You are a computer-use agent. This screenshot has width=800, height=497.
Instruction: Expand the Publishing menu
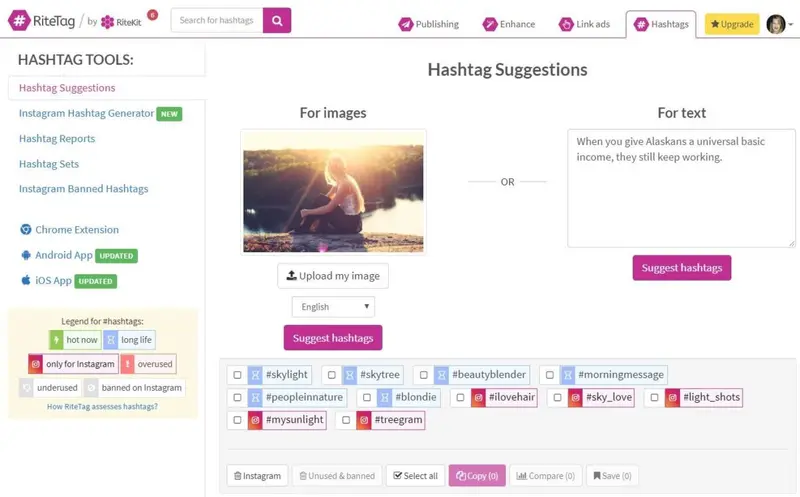(428, 24)
